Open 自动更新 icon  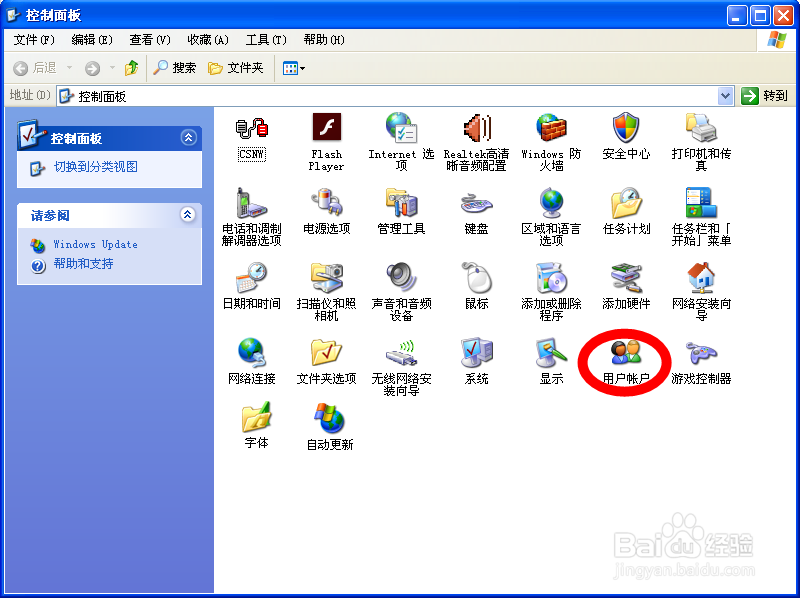click(330, 418)
